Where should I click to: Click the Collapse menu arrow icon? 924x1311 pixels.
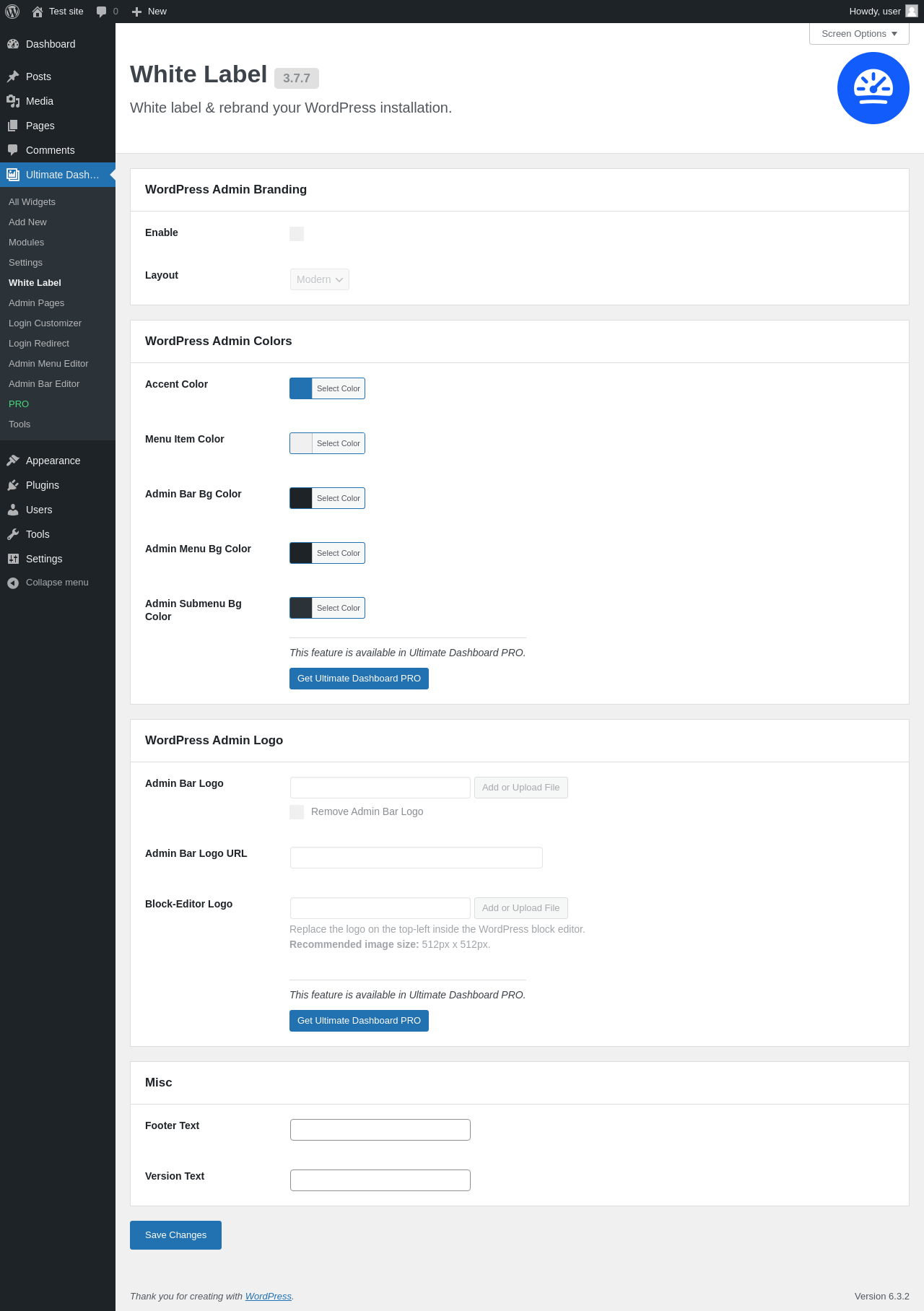point(13,583)
